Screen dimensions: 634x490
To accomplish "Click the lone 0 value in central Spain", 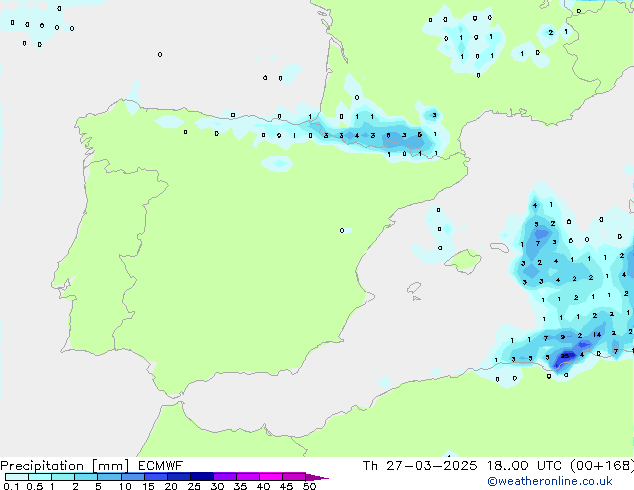I will tap(342, 231).
